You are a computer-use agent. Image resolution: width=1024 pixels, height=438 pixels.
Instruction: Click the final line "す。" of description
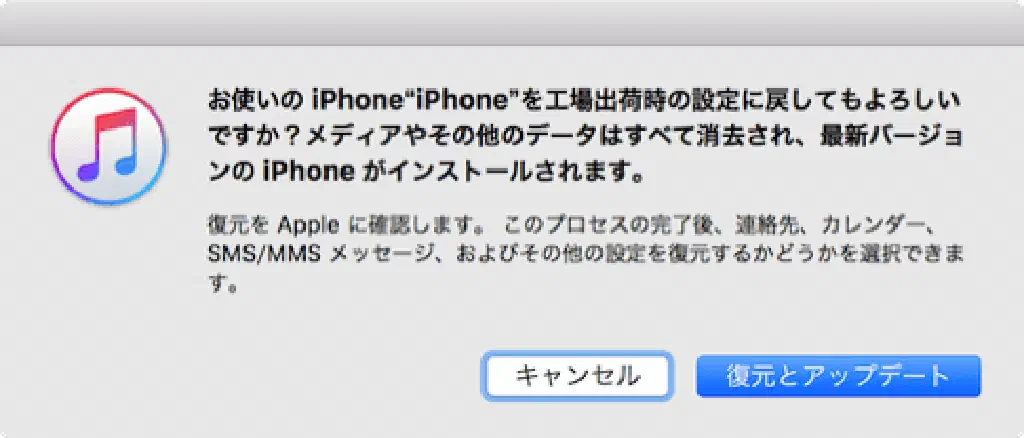tap(221, 285)
